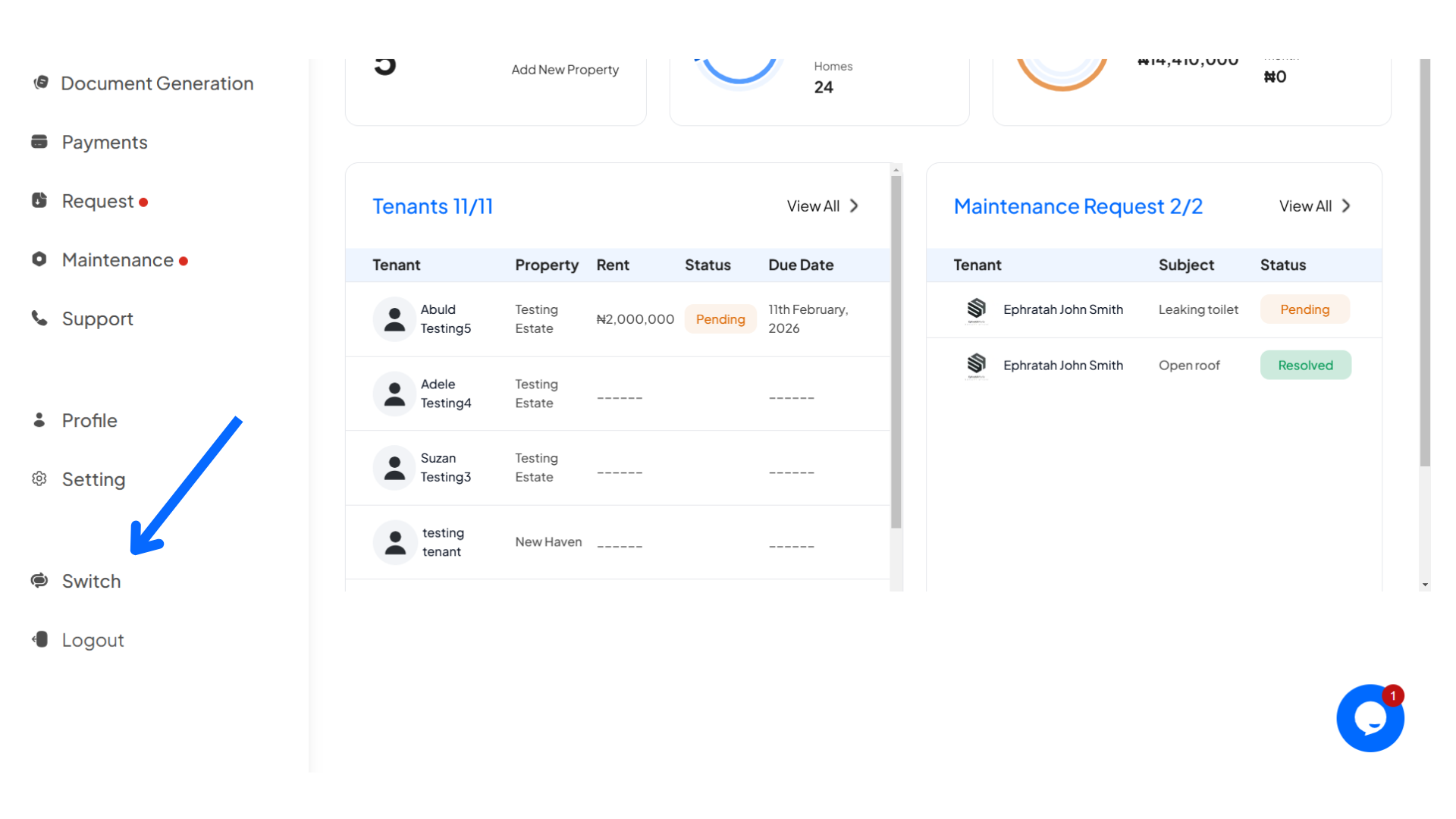
Task: Click the tenants table scroll-up arrow
Action: pyautogui.click(x=896, y=170)
